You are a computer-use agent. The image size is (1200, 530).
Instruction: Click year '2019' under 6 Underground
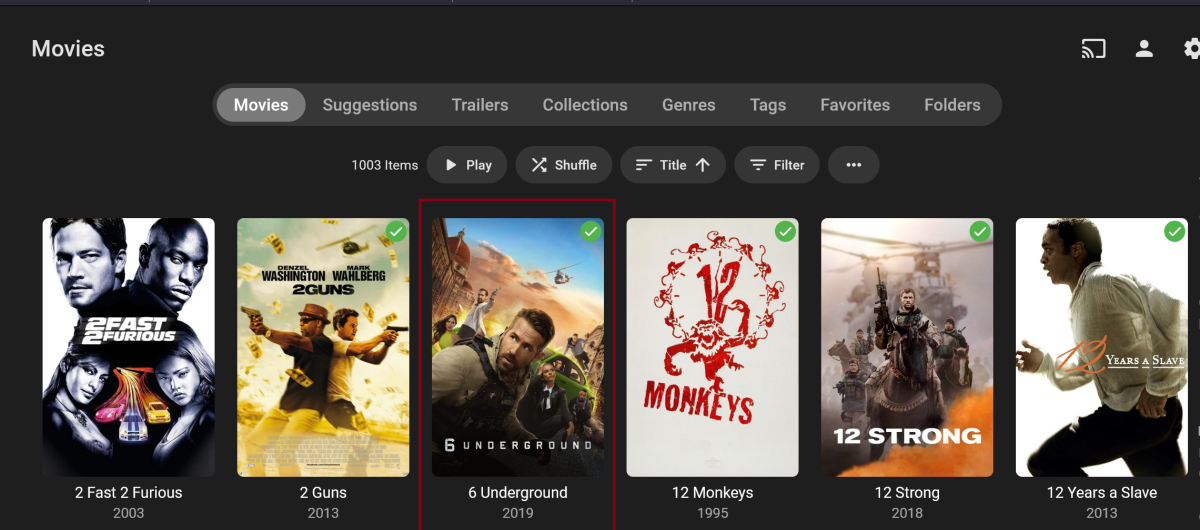[518, 513]
